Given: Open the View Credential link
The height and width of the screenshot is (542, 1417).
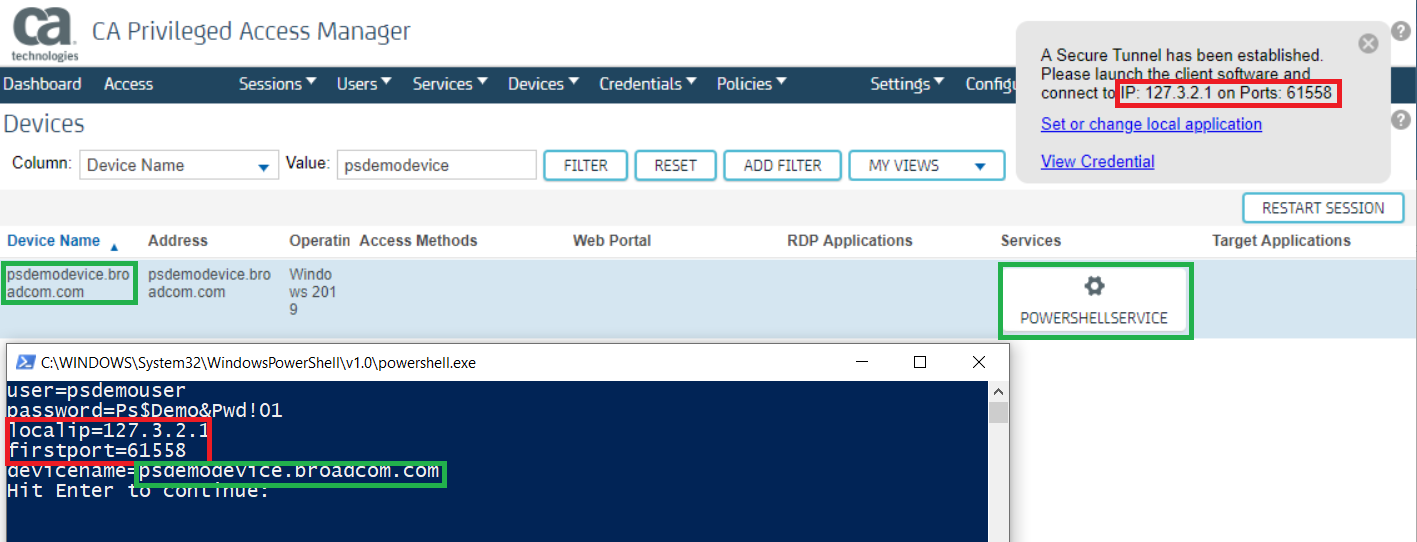Looking at the screenshot, I should pos(1097,161).
